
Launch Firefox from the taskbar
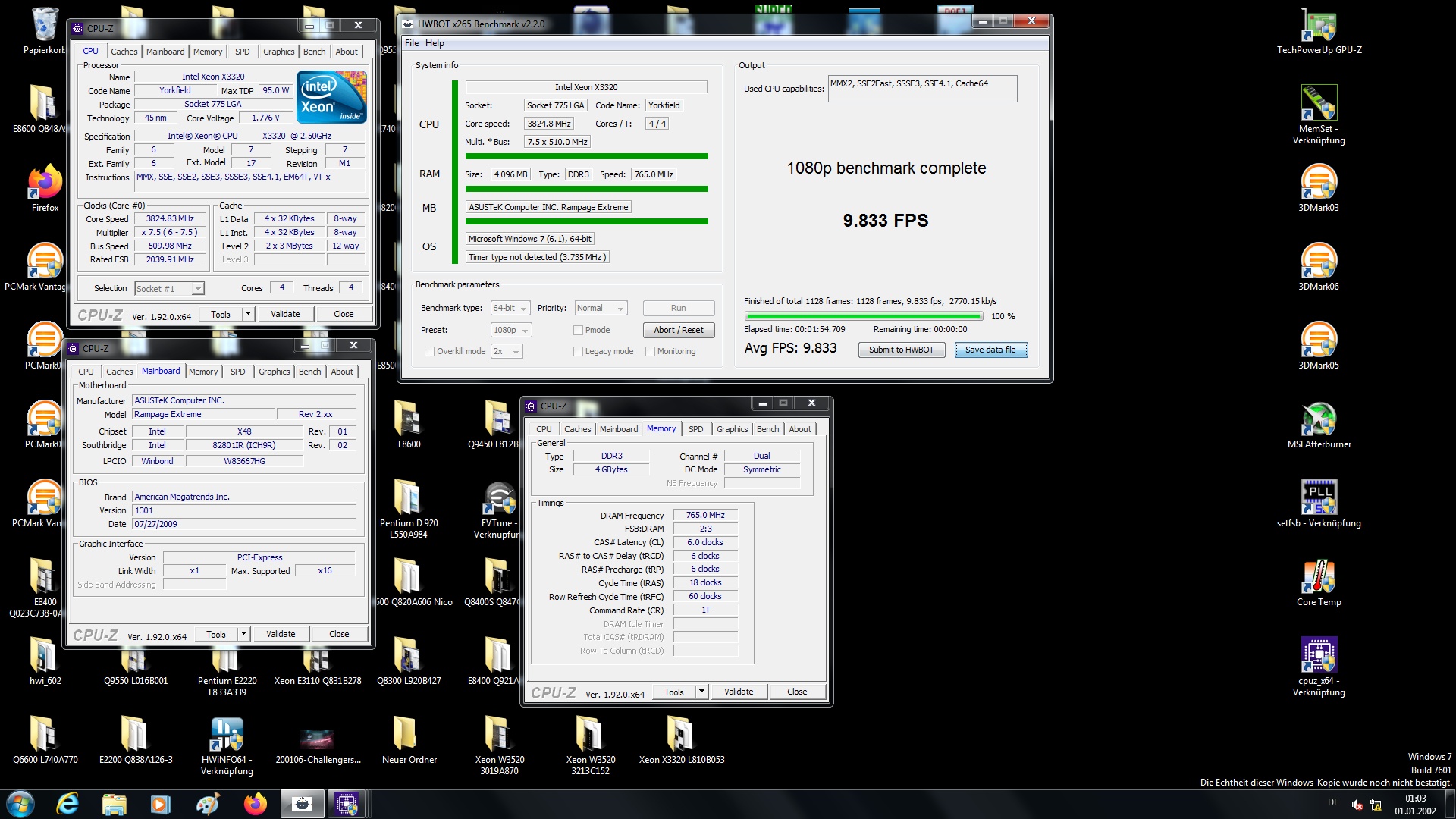(255, 804)
